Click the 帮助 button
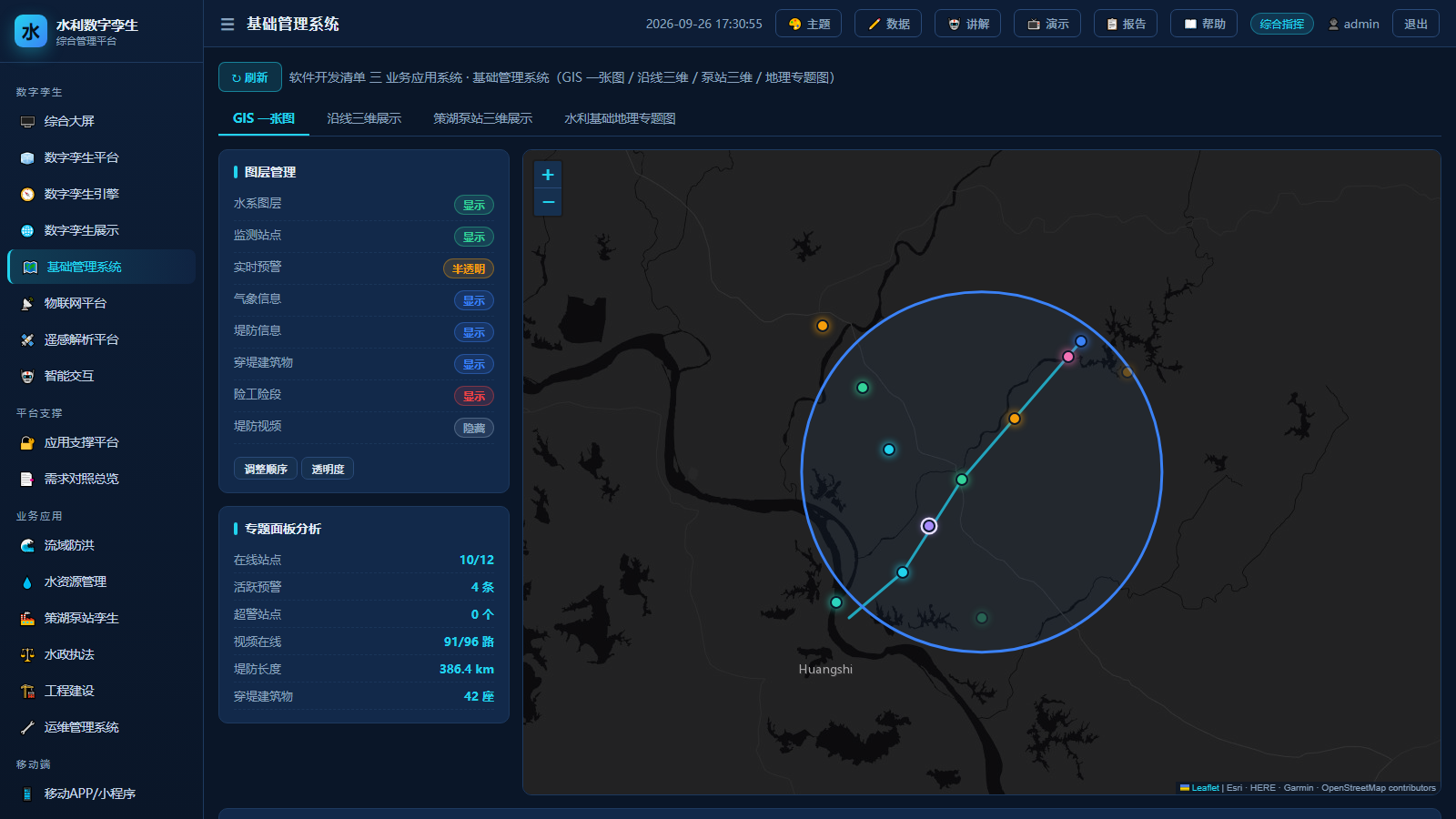Image resolution: width=1456 pixels, height=819 pixels. tap(1204, 24)
